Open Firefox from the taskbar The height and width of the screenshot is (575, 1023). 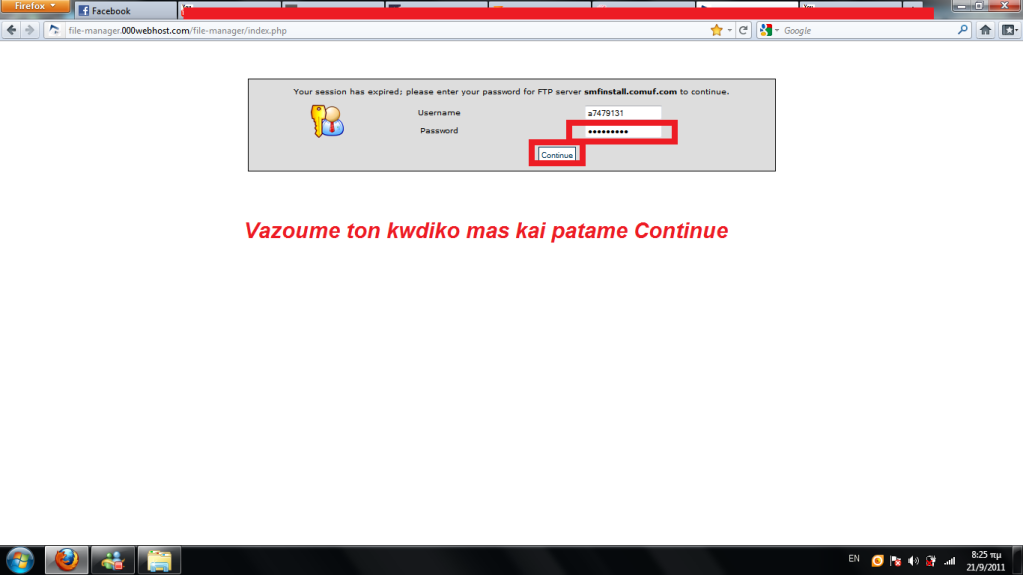click(66, 559)
